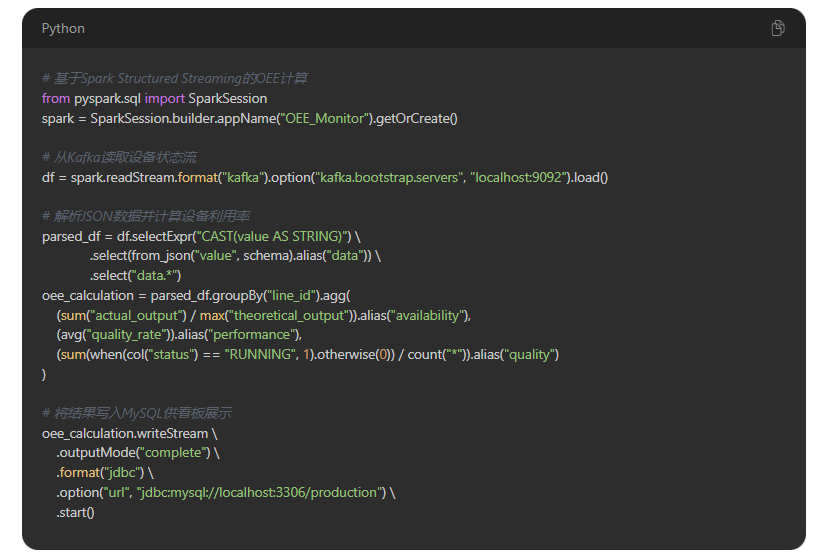This screenshot has width=833, height=559.
Task: Click the "complete" output mode string
Action: point(174,453)
